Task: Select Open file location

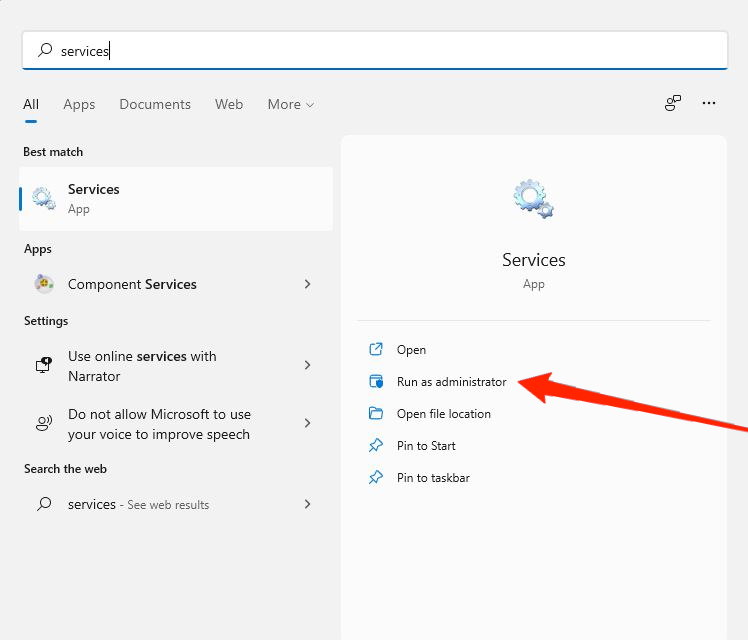Action: [443, 414]
